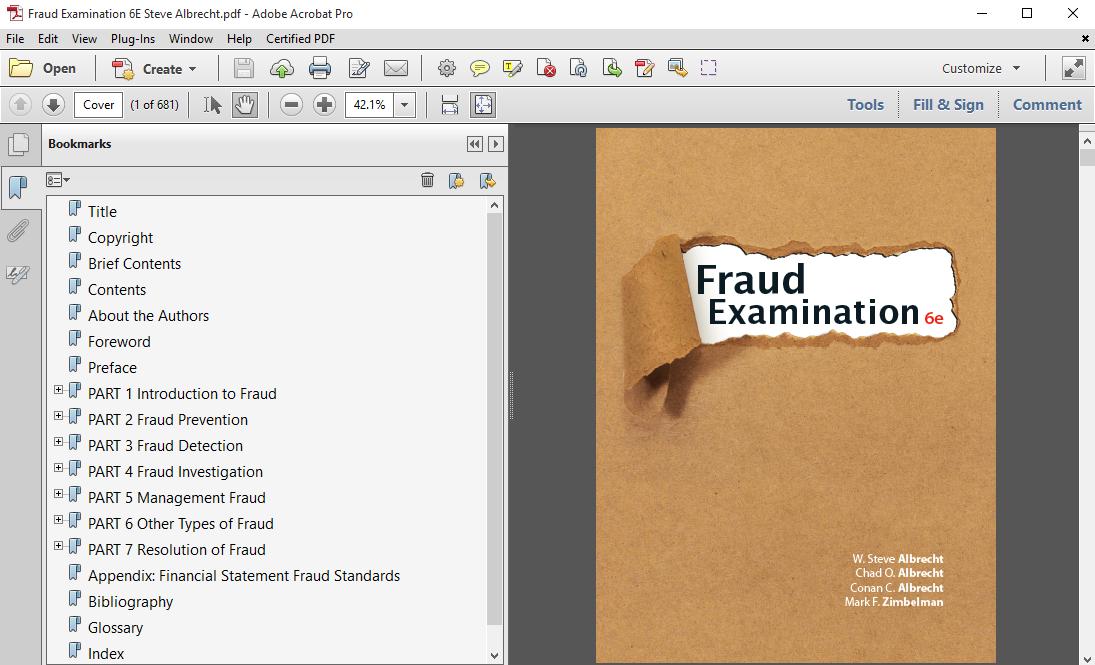Open the Fill & Sign pane
This screenshot has height=665, width=1095.
pyautogui.click(x=948, y=105)
